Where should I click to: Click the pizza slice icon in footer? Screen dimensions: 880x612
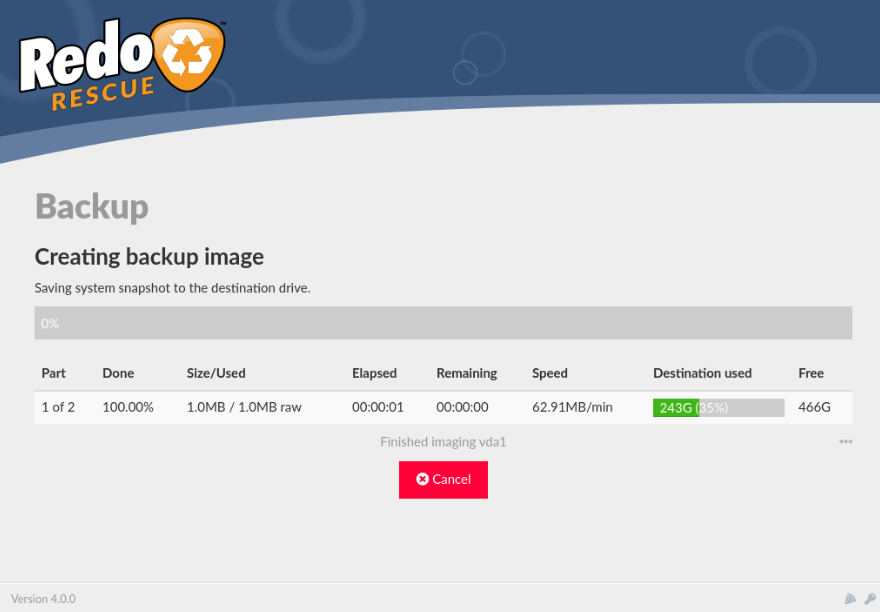click(850, 599)
